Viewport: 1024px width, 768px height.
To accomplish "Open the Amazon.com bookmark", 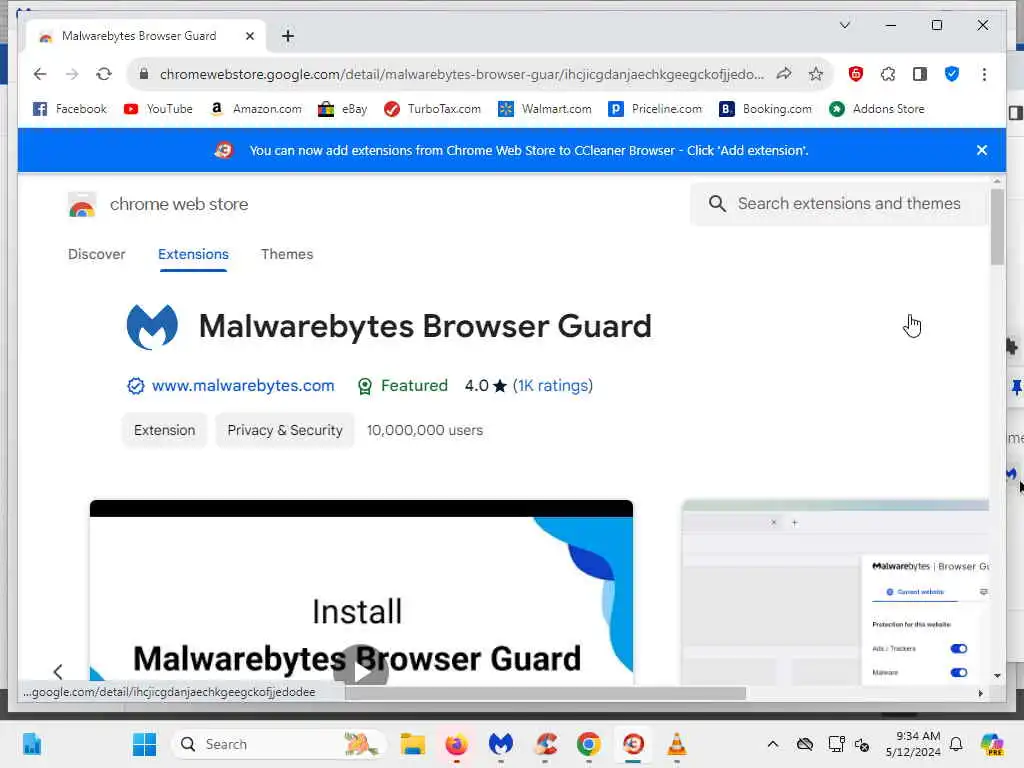I will click(256, 109).
